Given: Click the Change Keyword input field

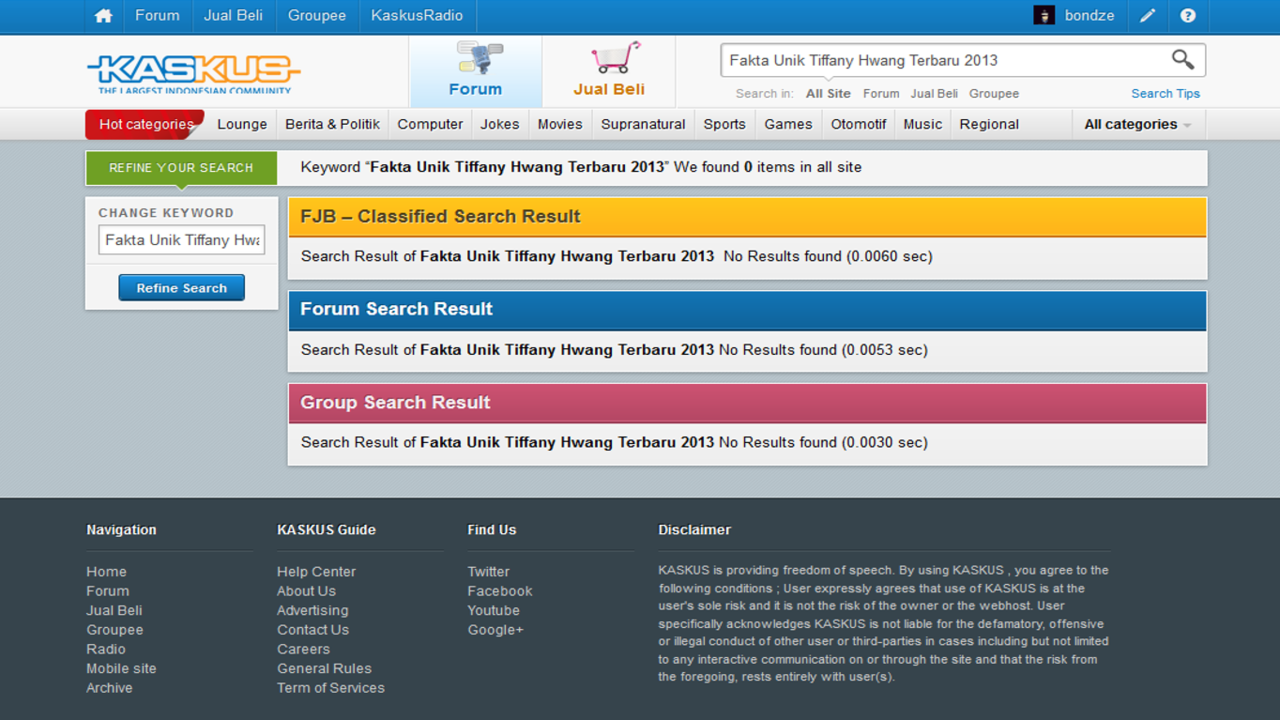Looking at the screenshot, I should (x=182, y=240).
